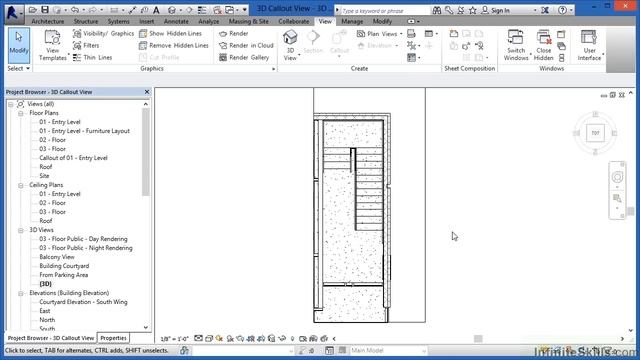The image size is (640, 360).
Task: Select 03 - Floor Public - Day Rendering
Action: tap(83, 239)
